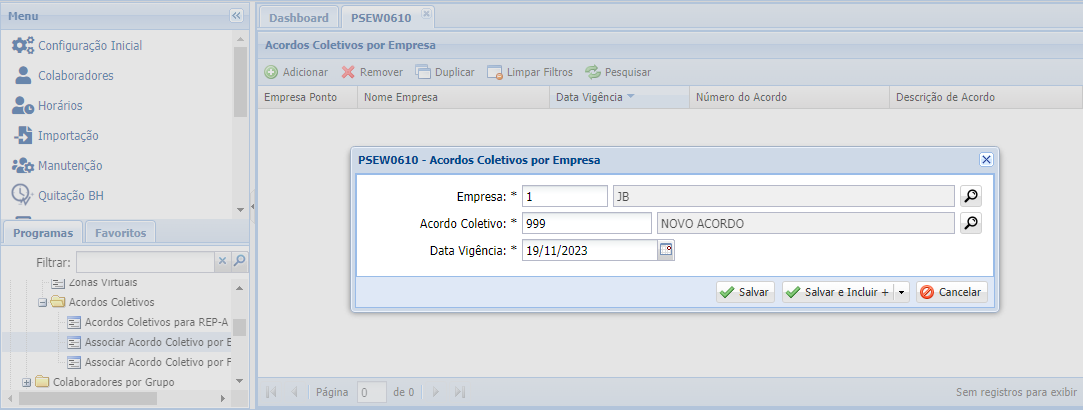This screenshot has width=1083, height=410.
Task: Open Configuração Inicial gears icon
Action: tap(23, 46)
